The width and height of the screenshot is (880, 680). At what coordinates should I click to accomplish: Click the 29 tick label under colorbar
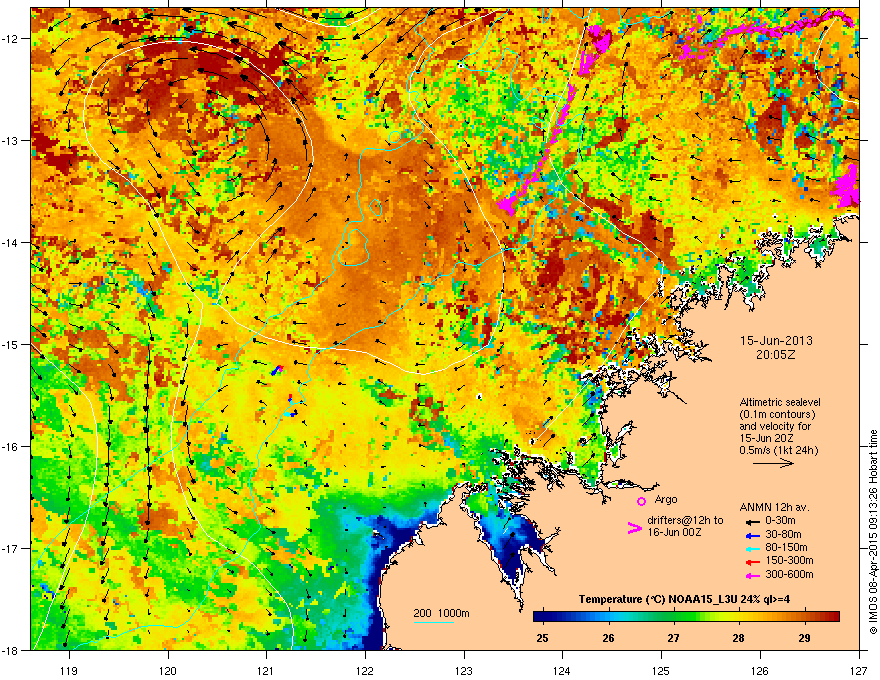804,637
